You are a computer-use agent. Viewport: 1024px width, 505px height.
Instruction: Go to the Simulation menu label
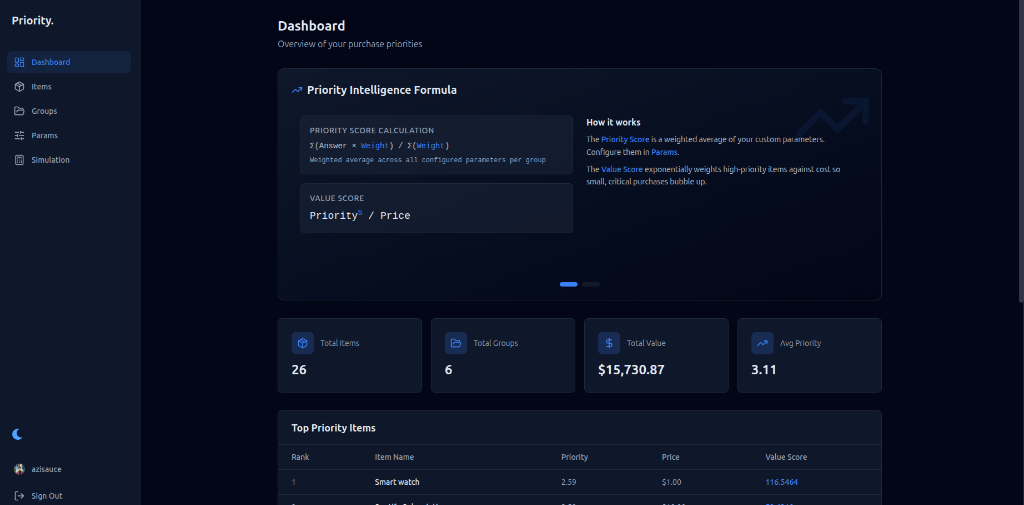click(x=50, y=160)
